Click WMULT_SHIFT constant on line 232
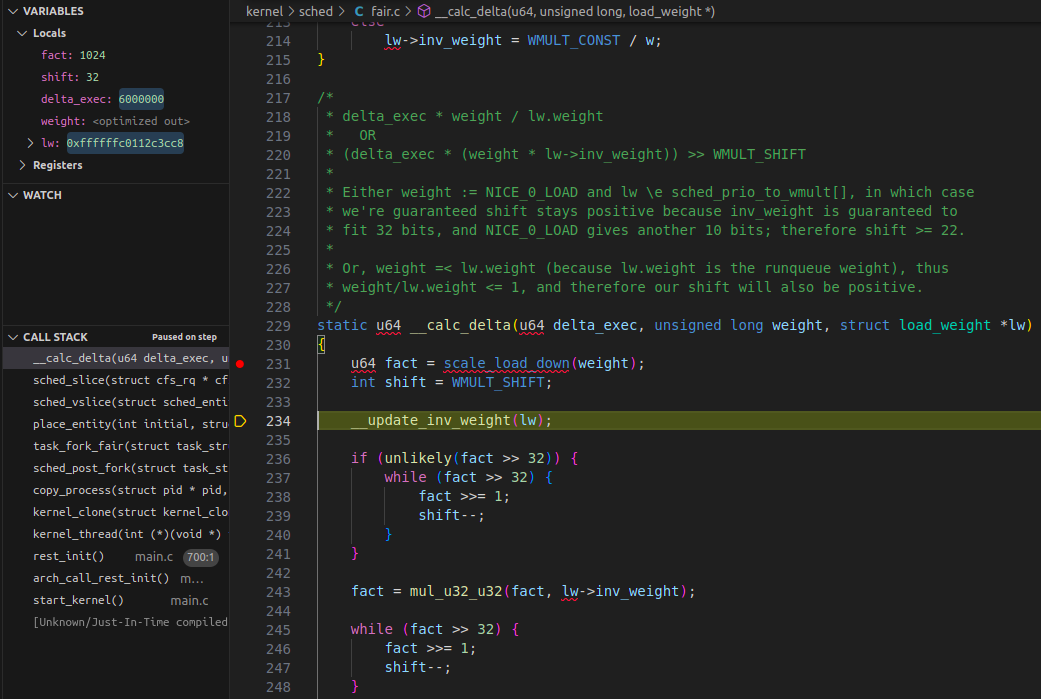The image size is (1041, 699). coord(498,382)
